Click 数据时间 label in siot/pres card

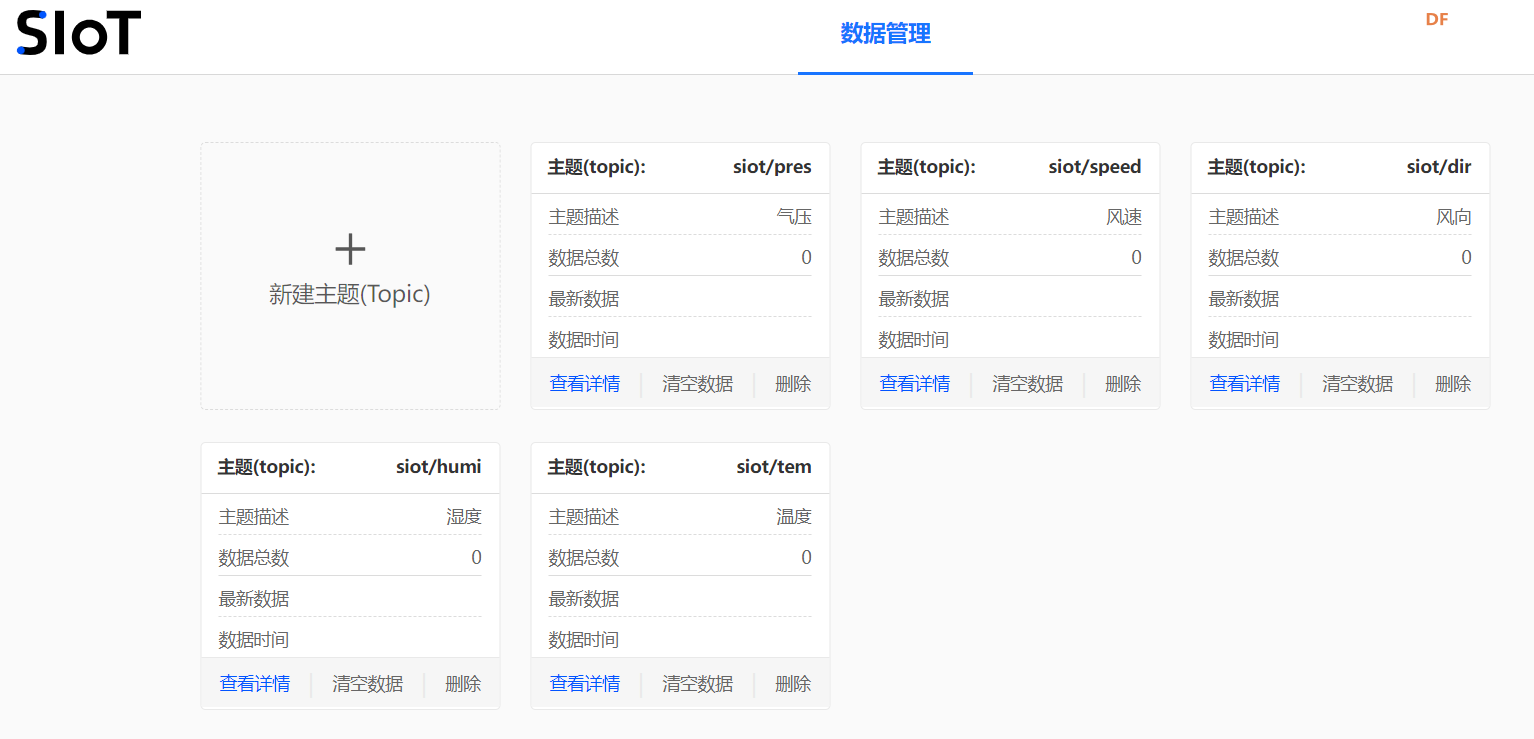(x=584, y=340)
